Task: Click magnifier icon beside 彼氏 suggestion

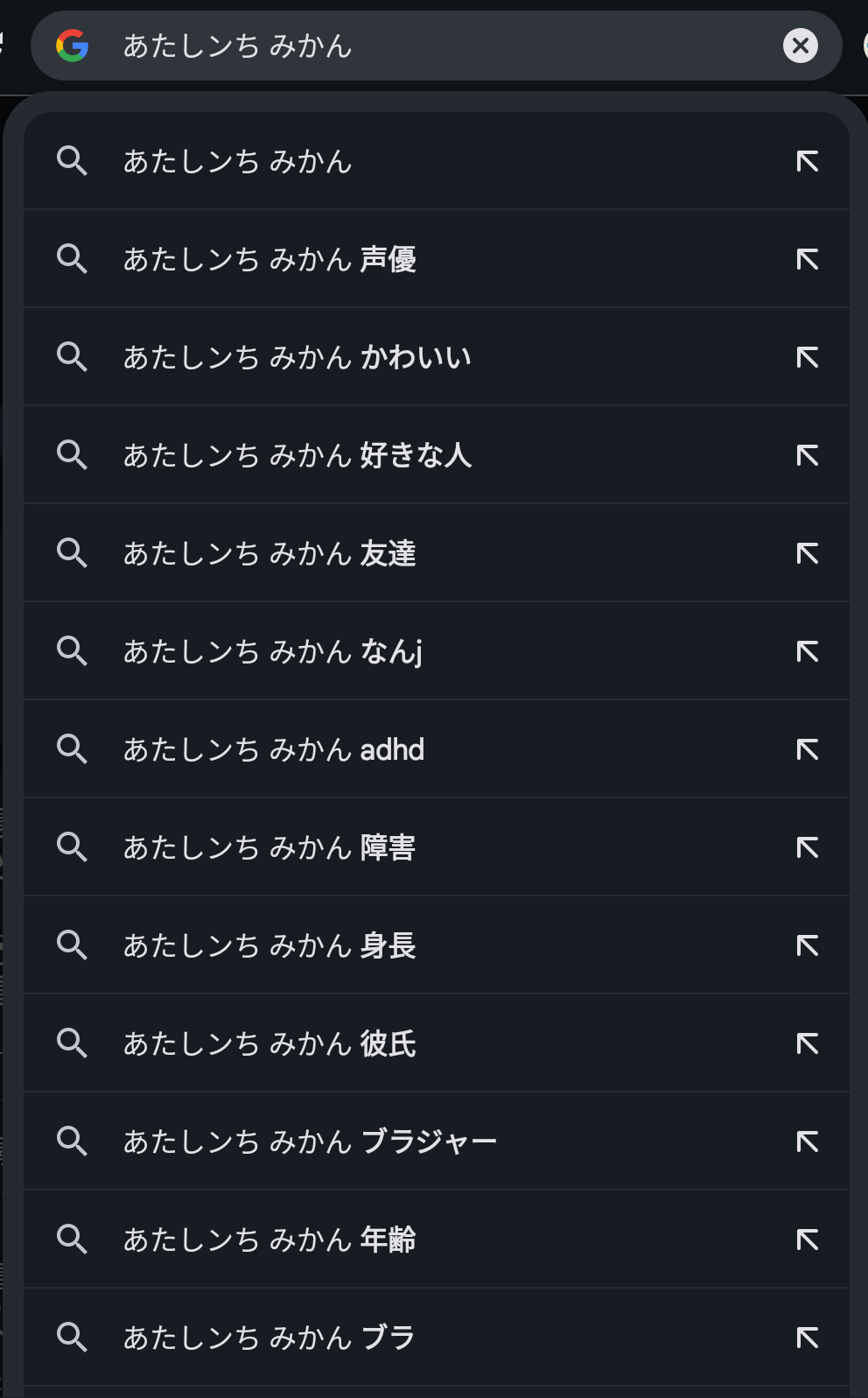Action: click(x=72, y=1043)
